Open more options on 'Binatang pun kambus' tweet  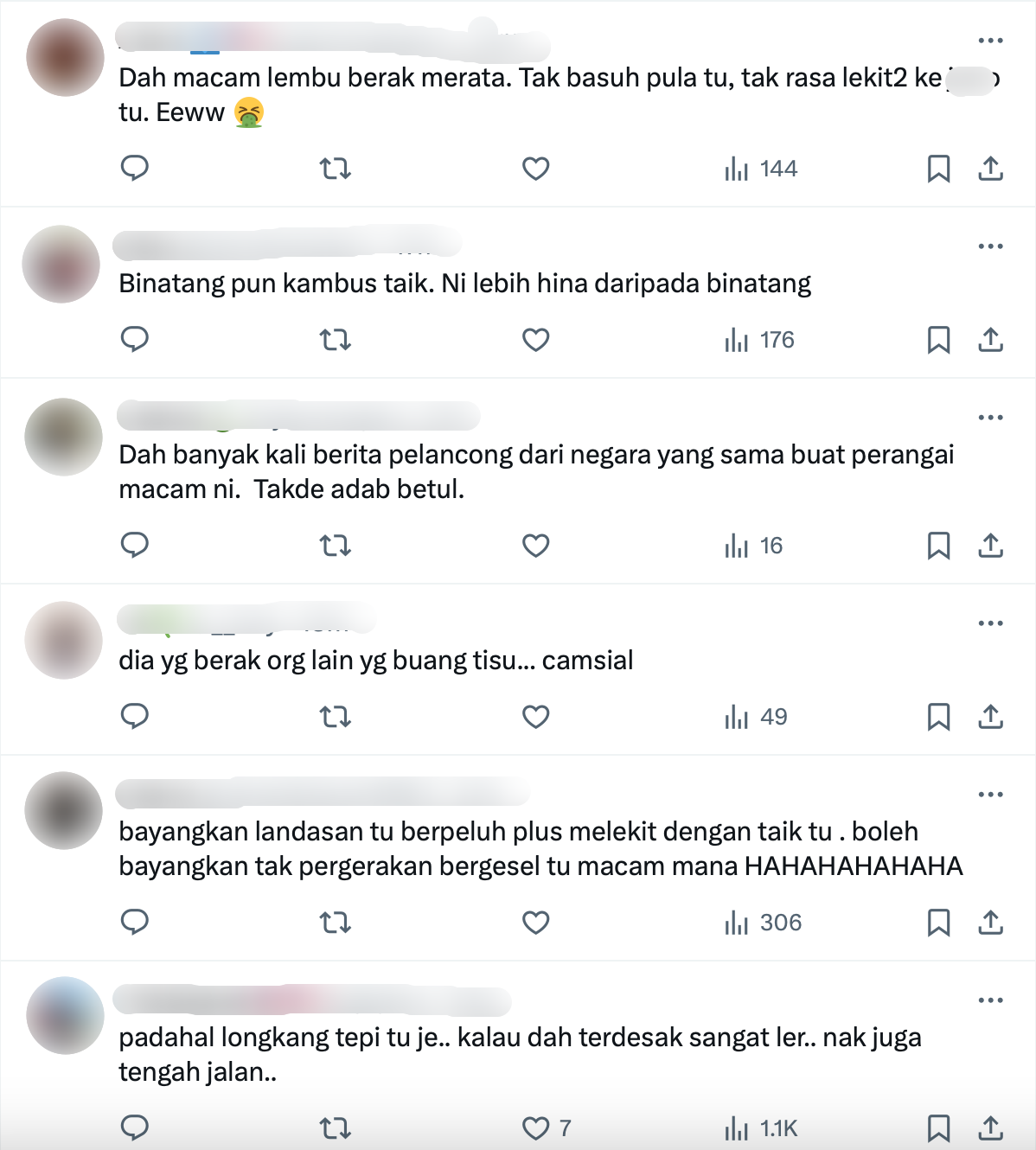tap(990, 246)
